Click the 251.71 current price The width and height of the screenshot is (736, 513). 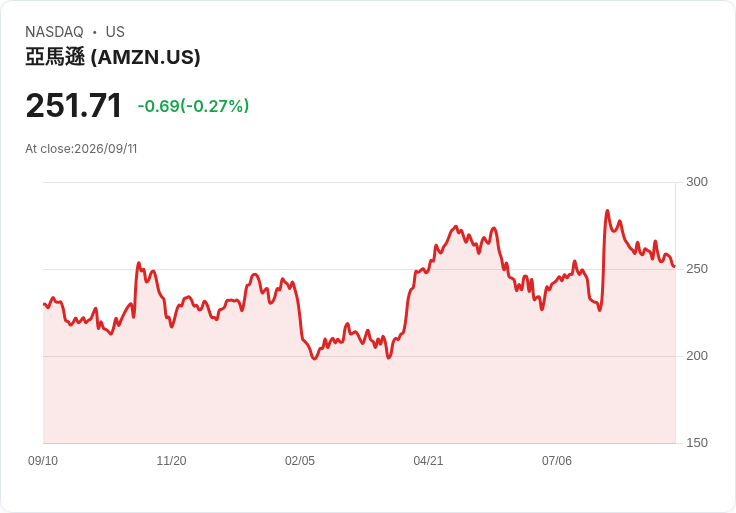point(74,105)
